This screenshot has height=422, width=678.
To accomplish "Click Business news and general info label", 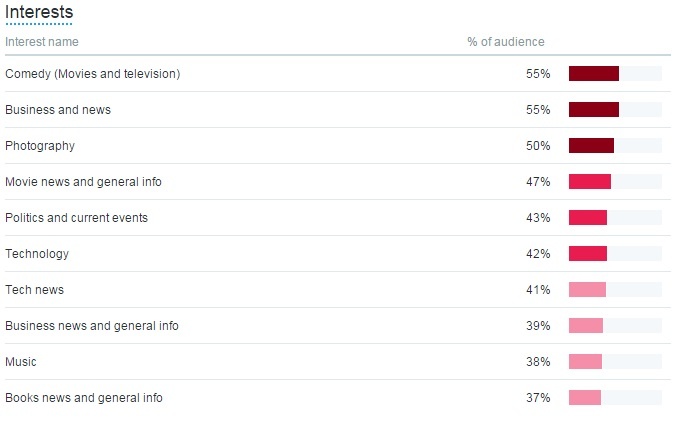I will [92, 326].
